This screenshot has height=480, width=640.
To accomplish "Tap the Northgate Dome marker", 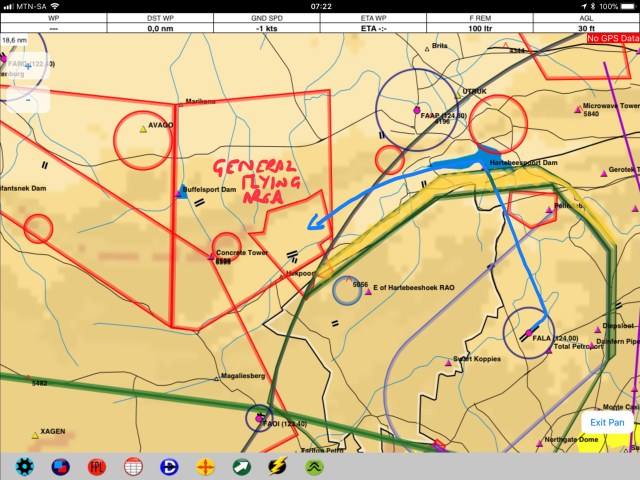I will 540,444.
